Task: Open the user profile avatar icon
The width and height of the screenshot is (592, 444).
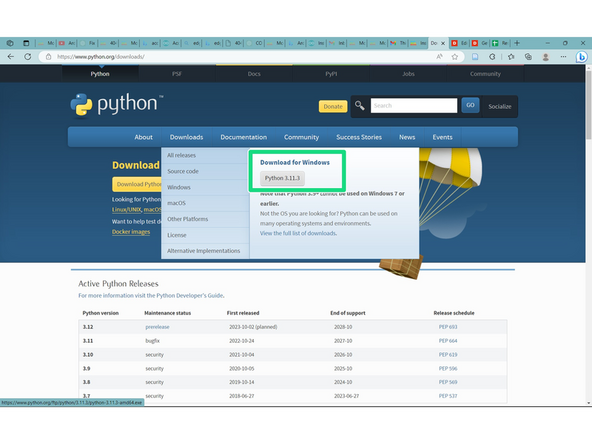Action: click(546, 57)
